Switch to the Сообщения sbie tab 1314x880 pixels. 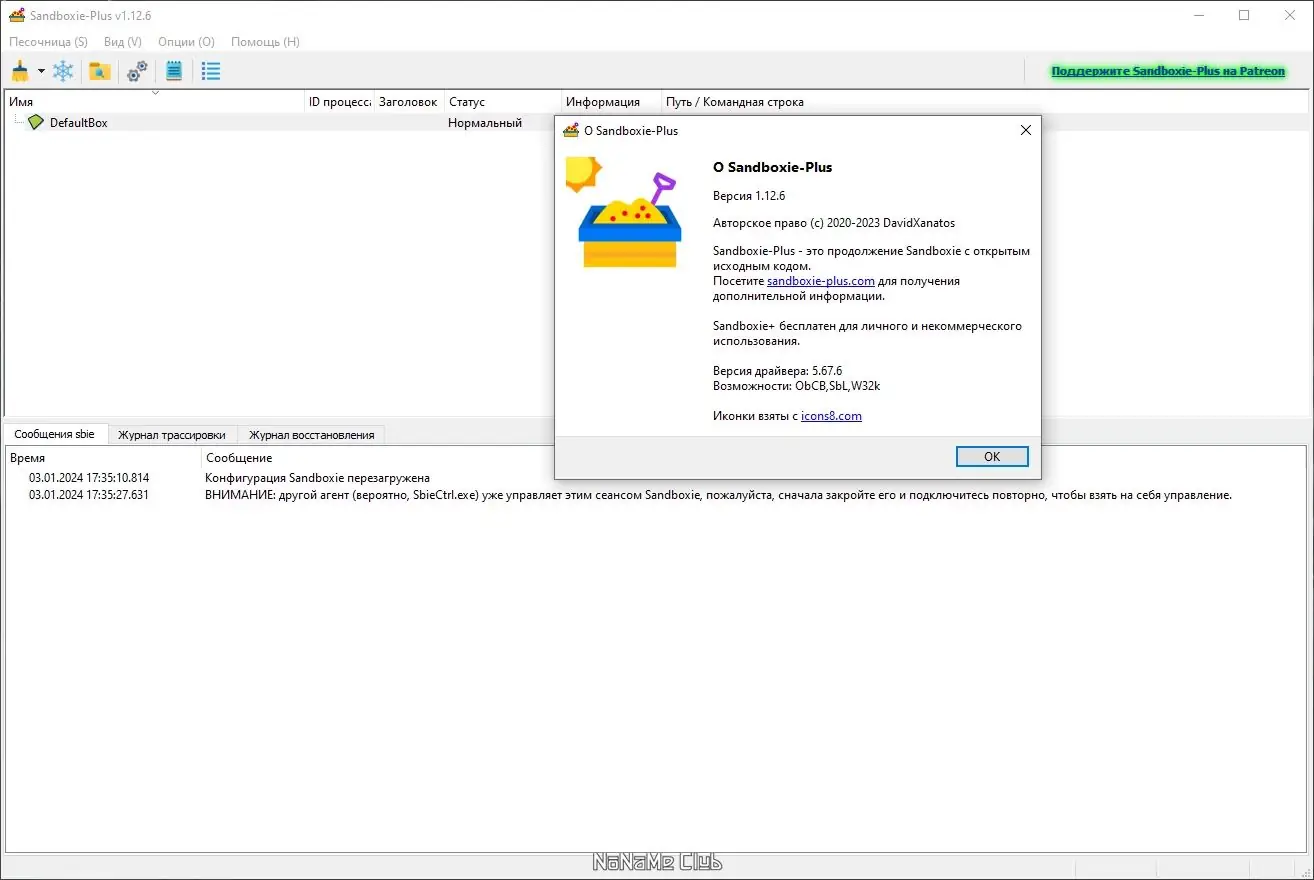(x=55, y=434)
